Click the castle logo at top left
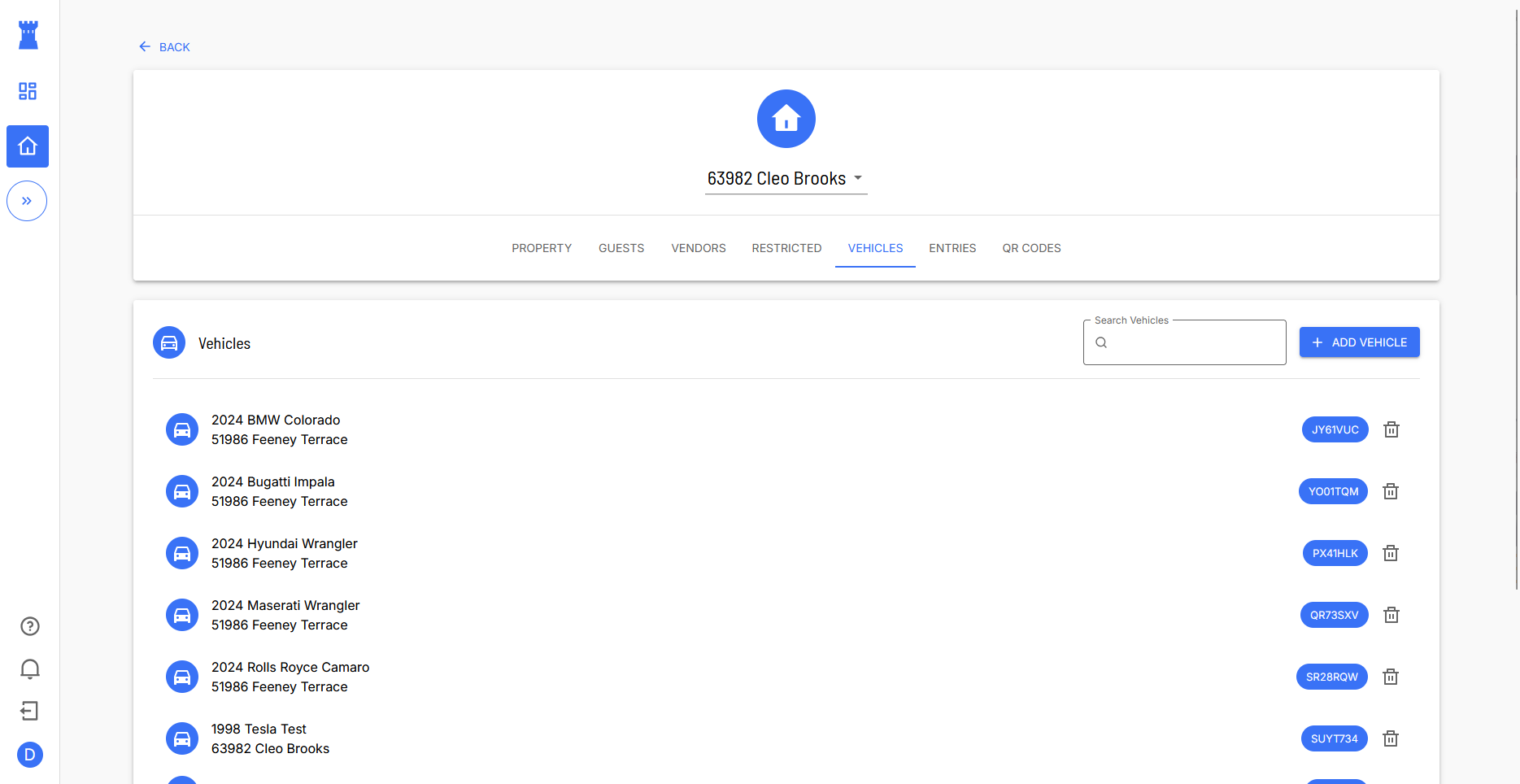 [x=28, y=35]
